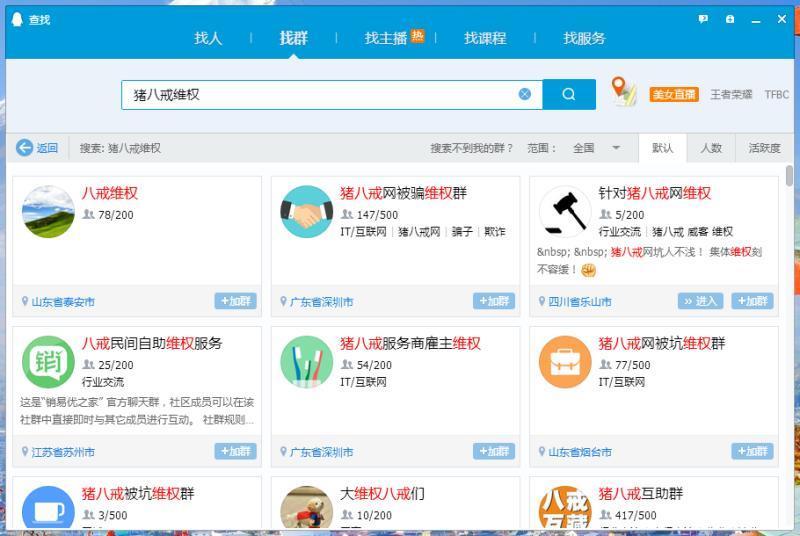
Task: Click the 美女直播 hot tag
Action: click(674, 94)
